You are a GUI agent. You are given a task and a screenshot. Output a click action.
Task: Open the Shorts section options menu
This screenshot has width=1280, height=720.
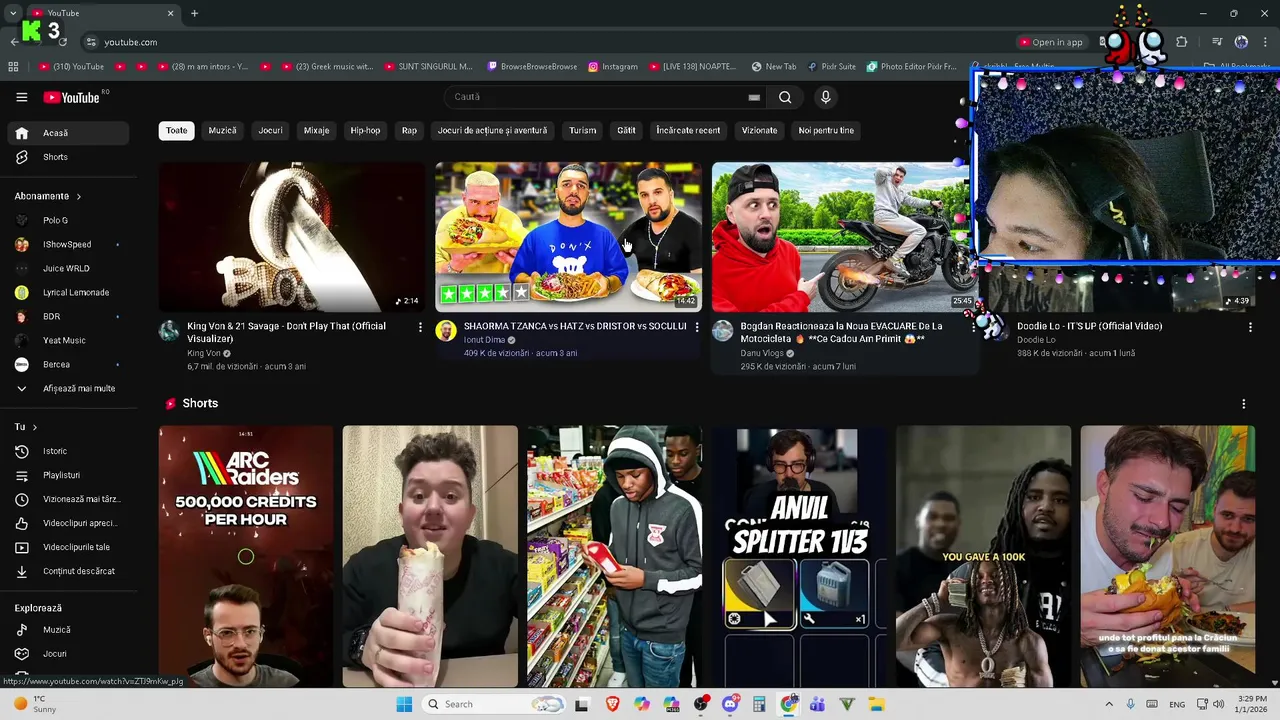pos(1244,404)
